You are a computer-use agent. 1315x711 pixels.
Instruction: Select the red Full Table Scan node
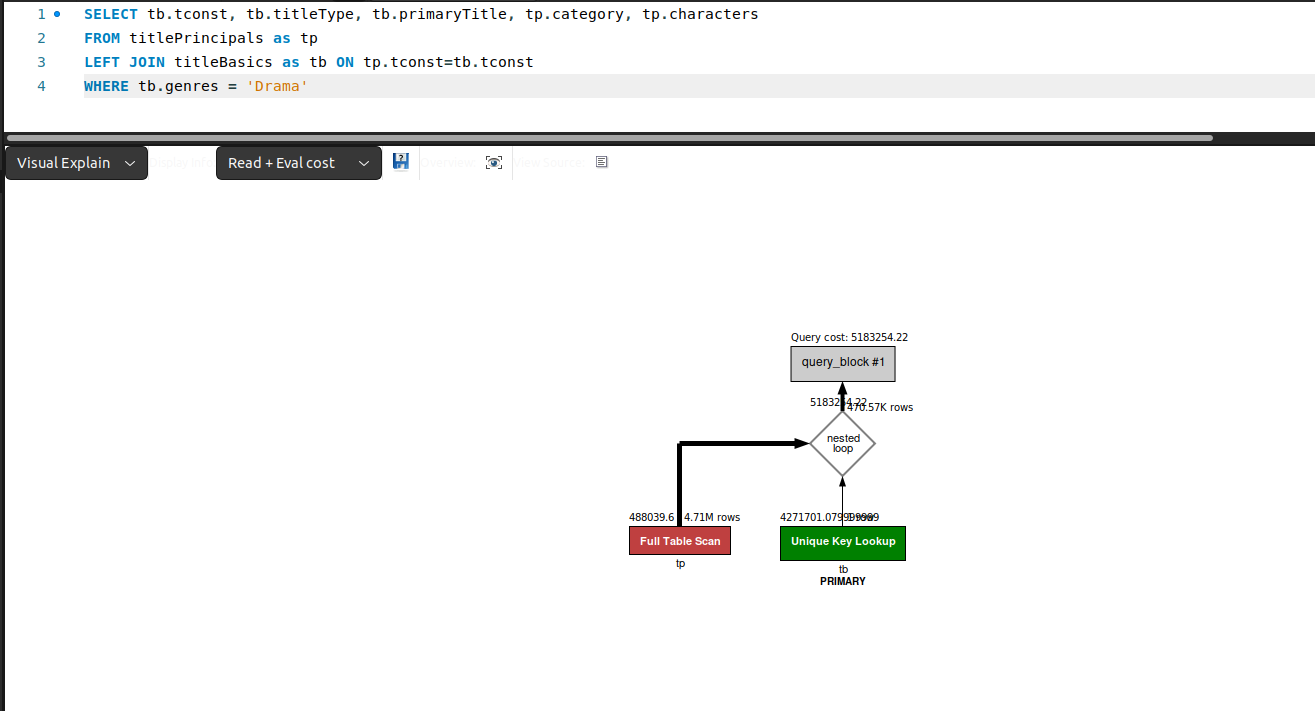pos(680,540)
